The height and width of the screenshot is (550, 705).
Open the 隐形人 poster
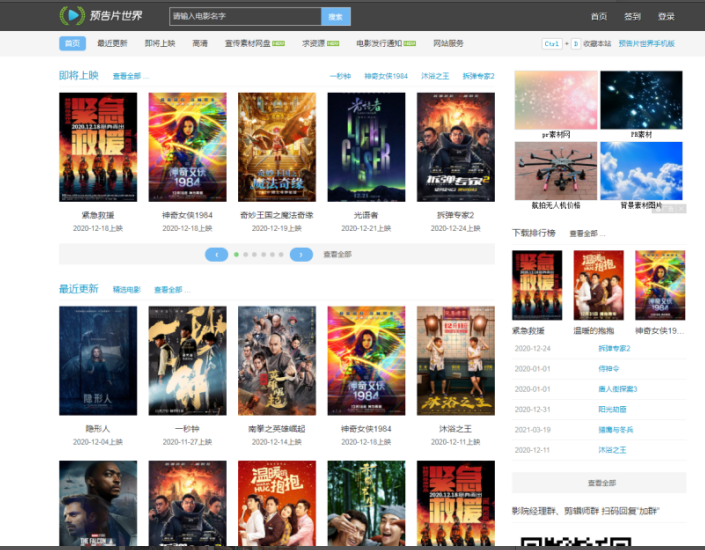coord(98,361)
